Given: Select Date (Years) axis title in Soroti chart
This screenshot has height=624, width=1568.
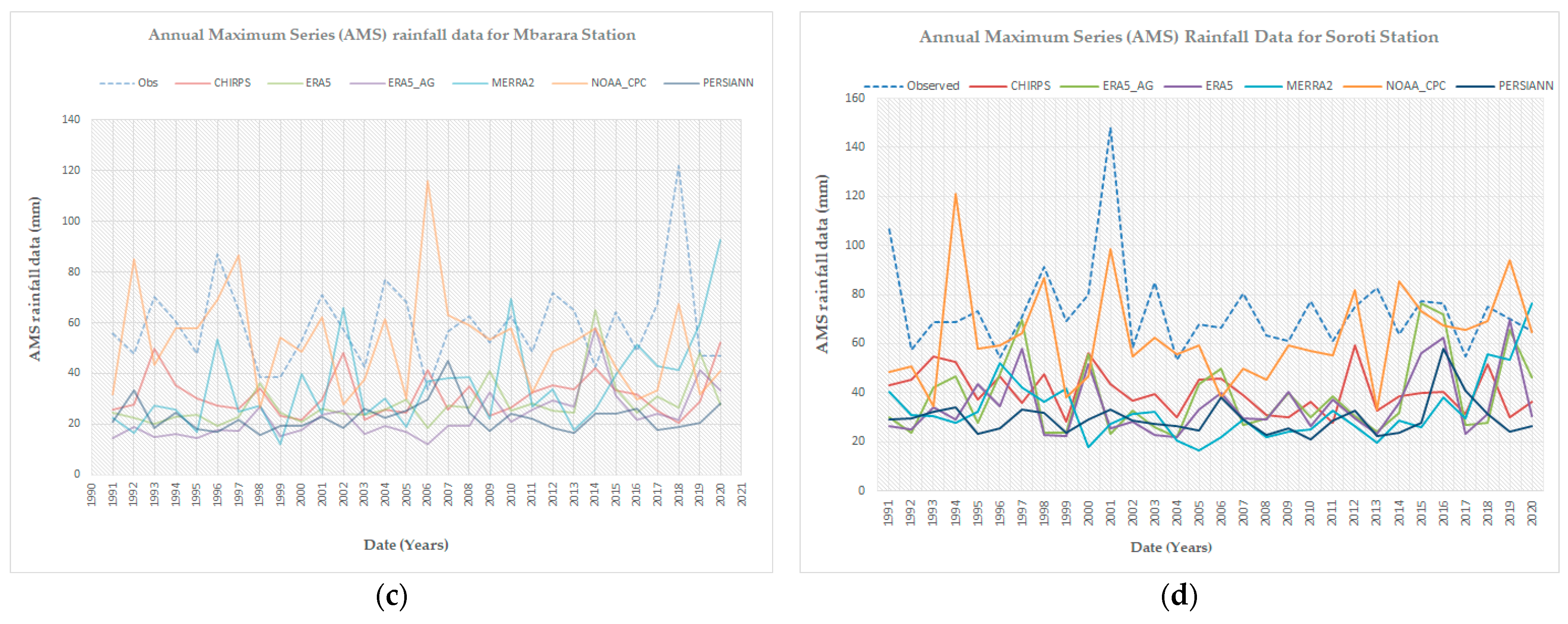Looking at the screenshot, I should 1171,547.
